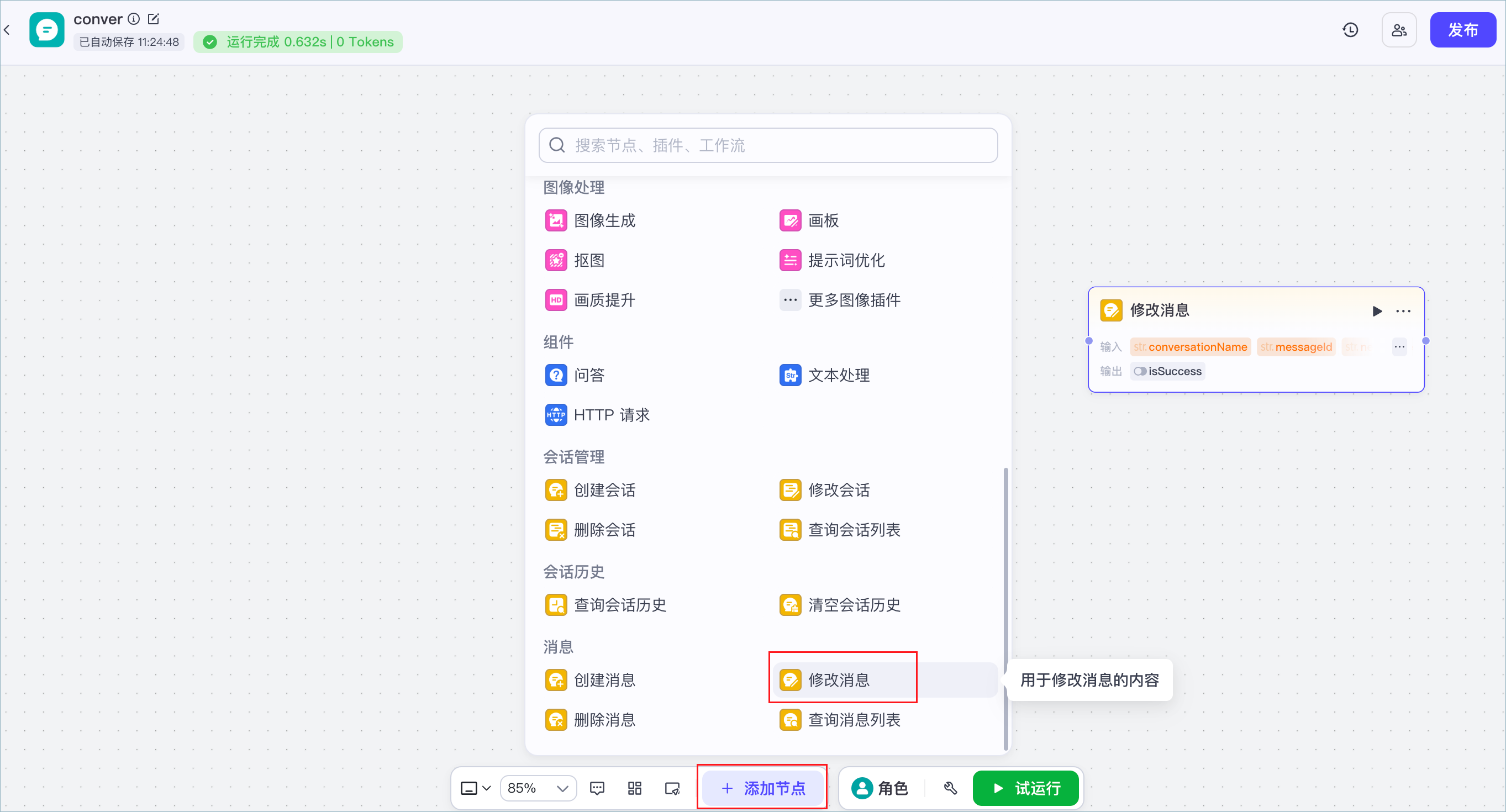Open the debug wrench icon

tap(951, 788)
